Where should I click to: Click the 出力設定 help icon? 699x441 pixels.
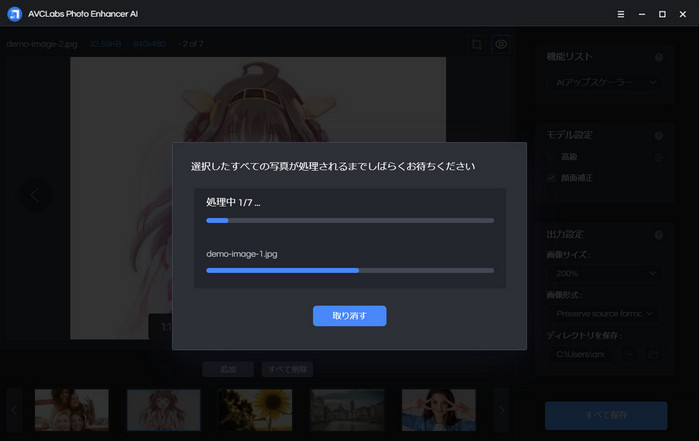pyautogui.click(x=658, y=235)
